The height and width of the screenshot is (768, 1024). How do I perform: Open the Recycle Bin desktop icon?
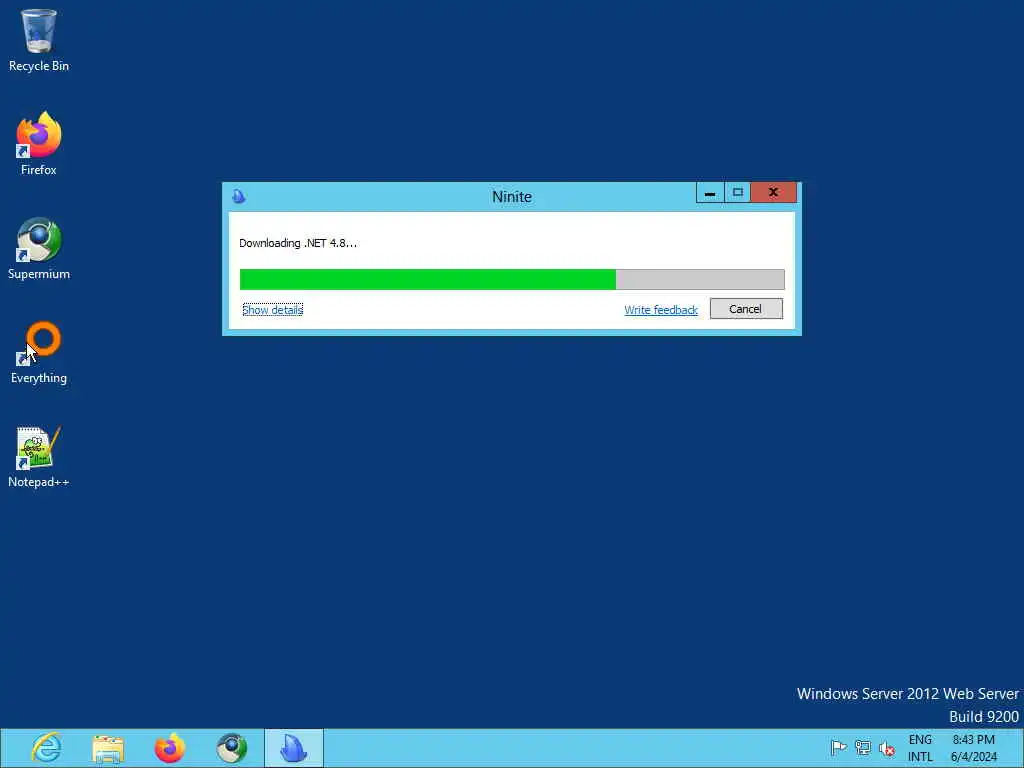(39, 39)
